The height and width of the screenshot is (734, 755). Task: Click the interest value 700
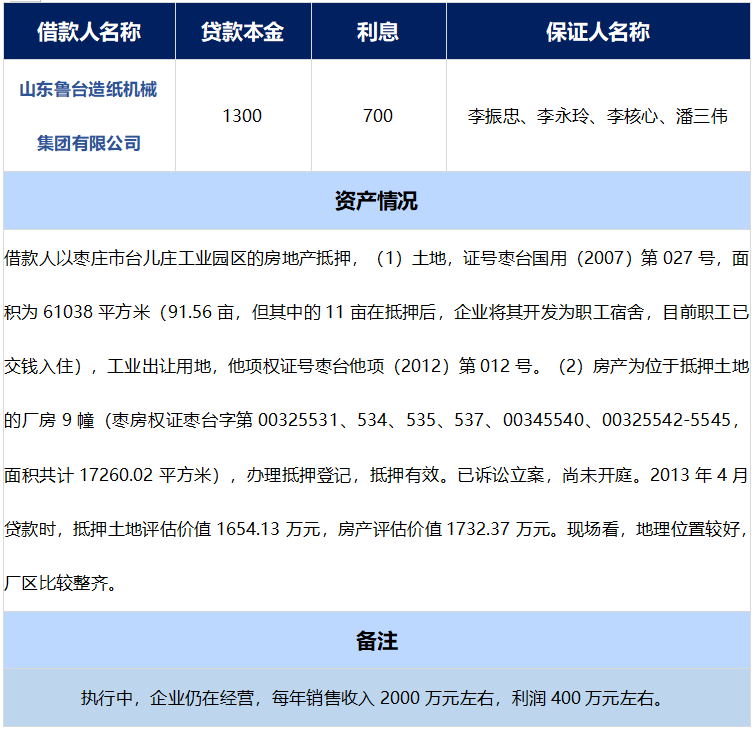click(x=378, y=116)
